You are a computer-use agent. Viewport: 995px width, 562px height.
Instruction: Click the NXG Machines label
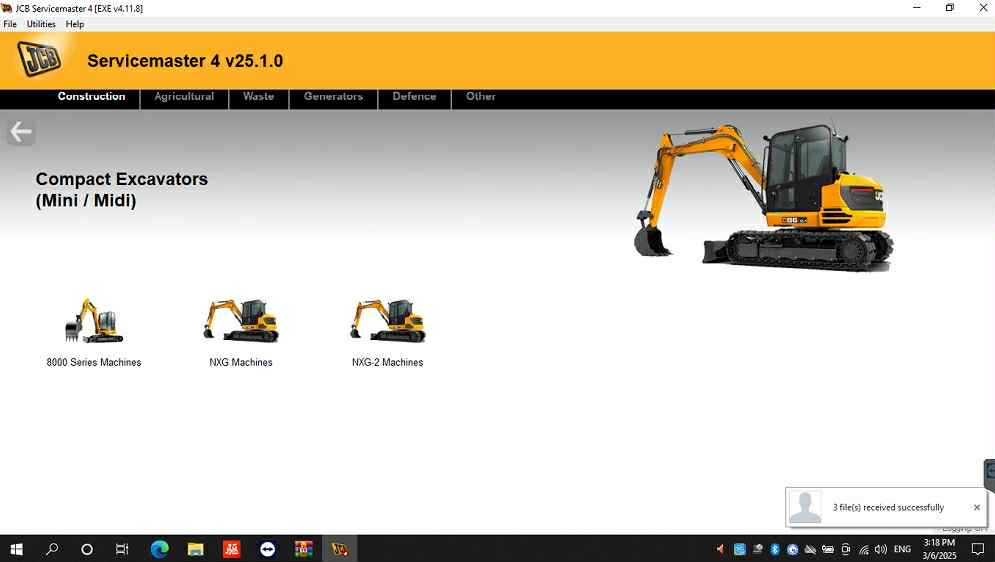241,362
